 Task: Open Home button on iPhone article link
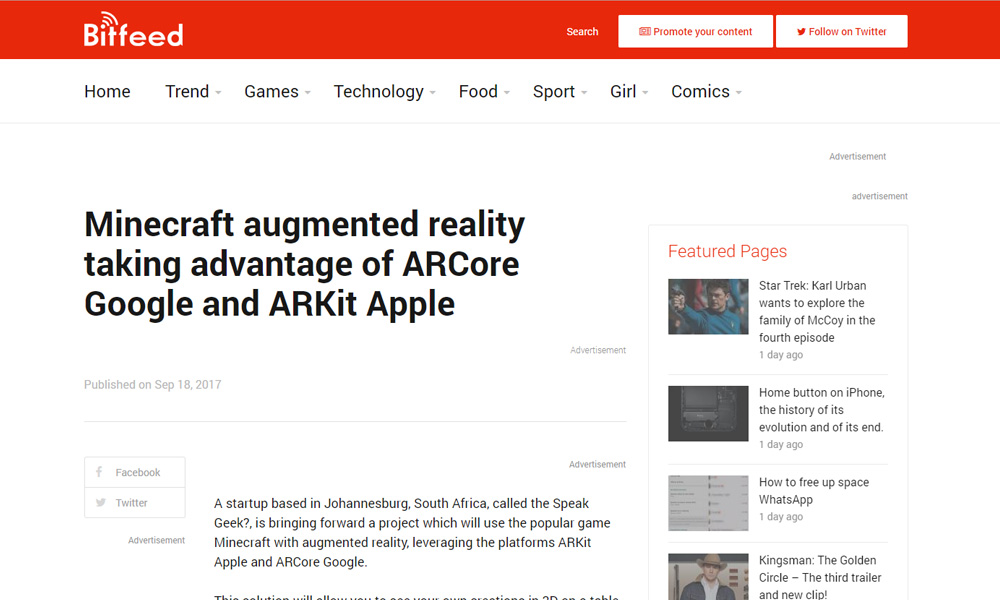point(821,410)
